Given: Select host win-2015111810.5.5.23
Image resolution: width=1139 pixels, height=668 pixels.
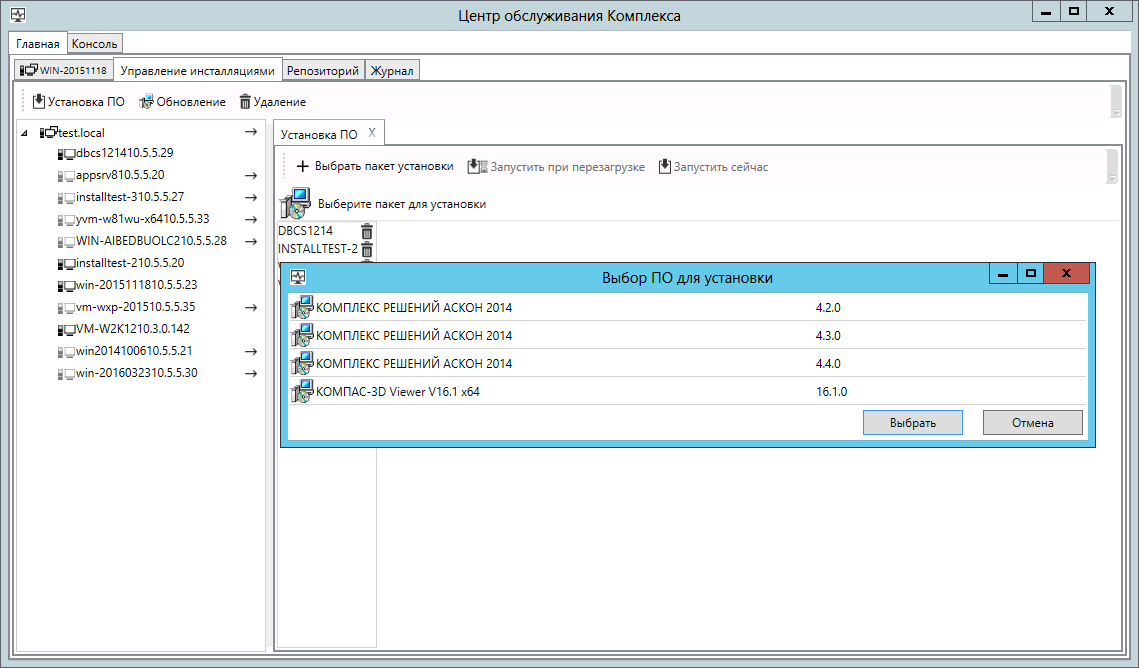Looking at the screenshot, I should tap(127, 285).
